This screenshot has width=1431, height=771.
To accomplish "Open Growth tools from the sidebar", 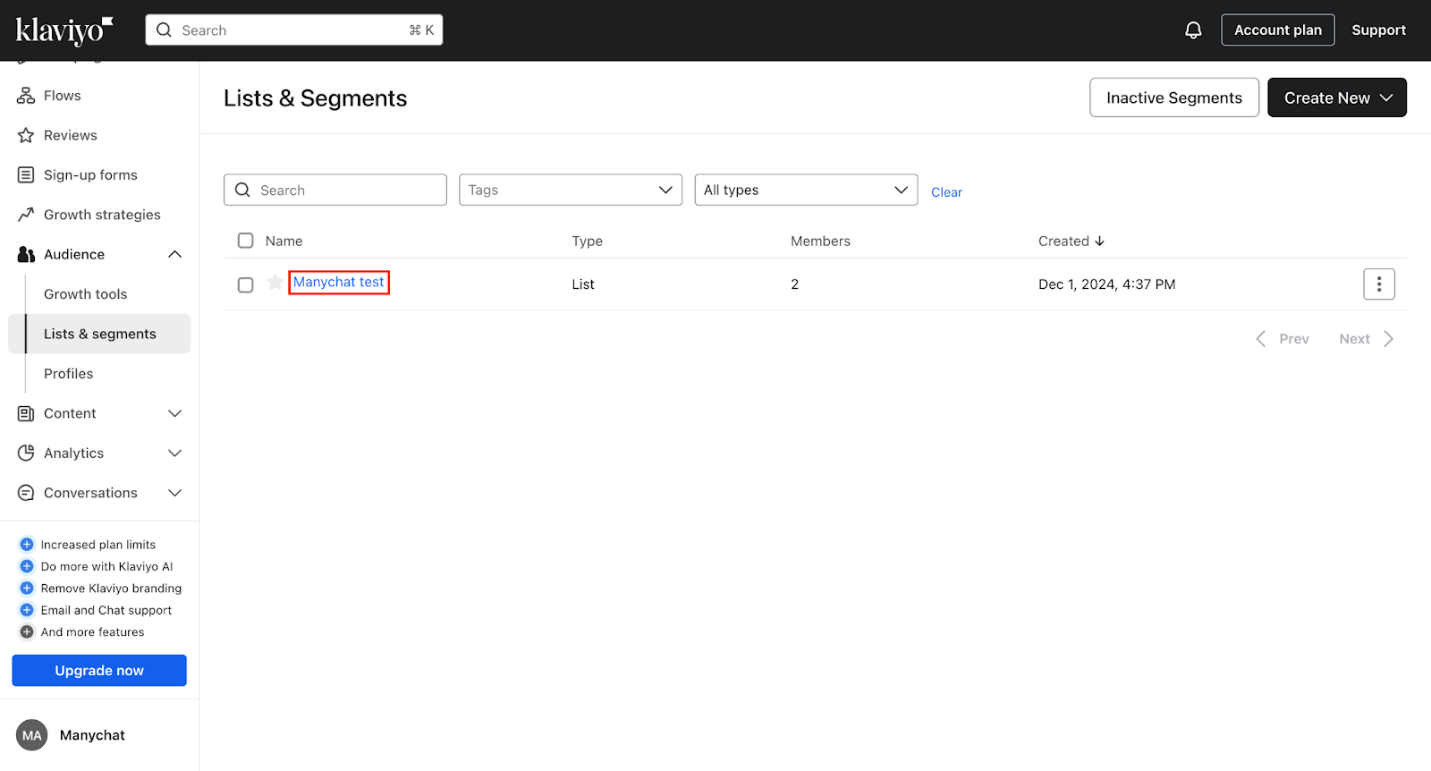I will click(x=85, y=293).
